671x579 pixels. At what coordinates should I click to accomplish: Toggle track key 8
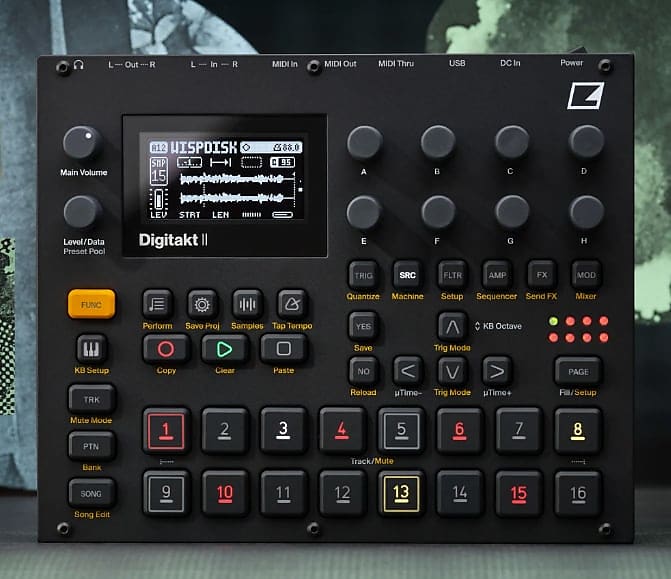pos(578,431)
